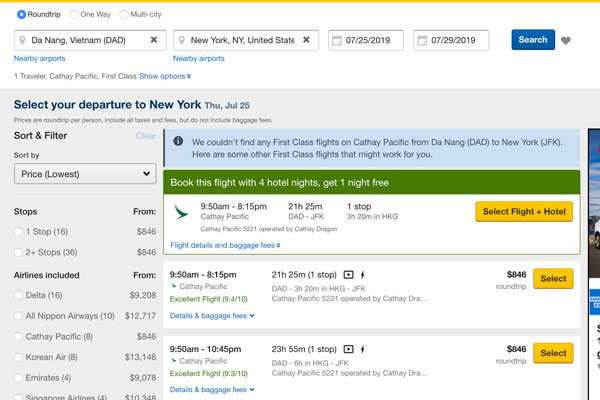Screen dimensions: 600x400
Task: Clear the New York destination with X
Action: coord(306,40)
